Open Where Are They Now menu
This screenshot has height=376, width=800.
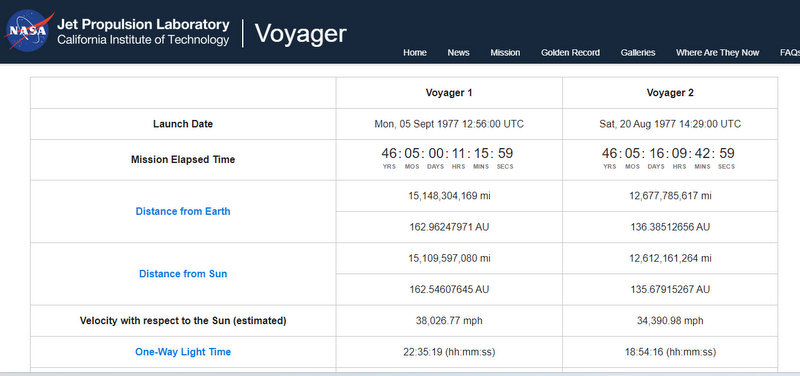pos(717,53)
